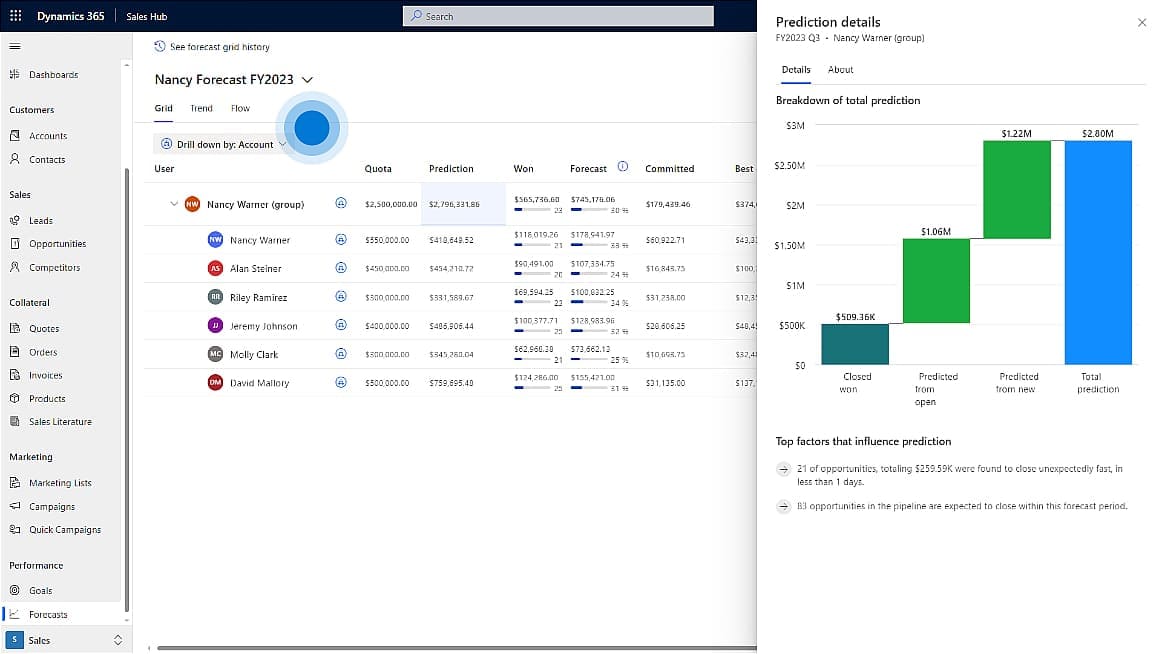Open Opportunities in the sidebar

[58, 244]
